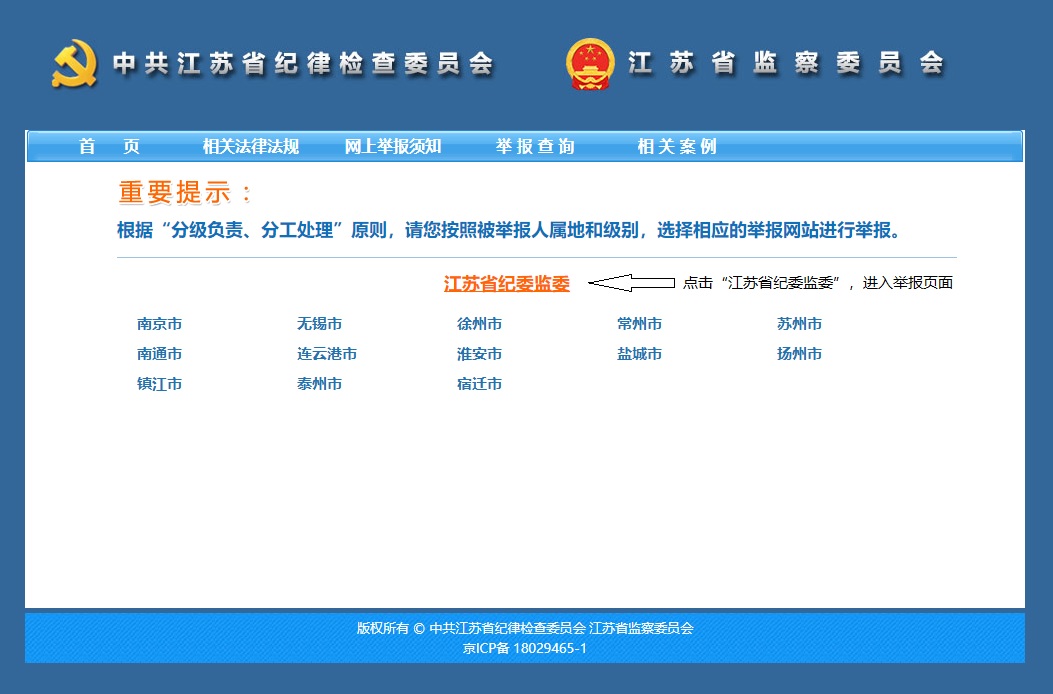Select 举报查询 in the navigation bar
This screenshot has height=694, width=1053.
tap(535, 146)
